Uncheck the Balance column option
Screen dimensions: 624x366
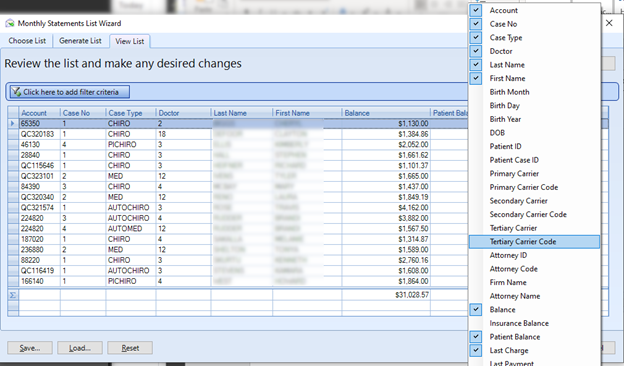(476, 310)
